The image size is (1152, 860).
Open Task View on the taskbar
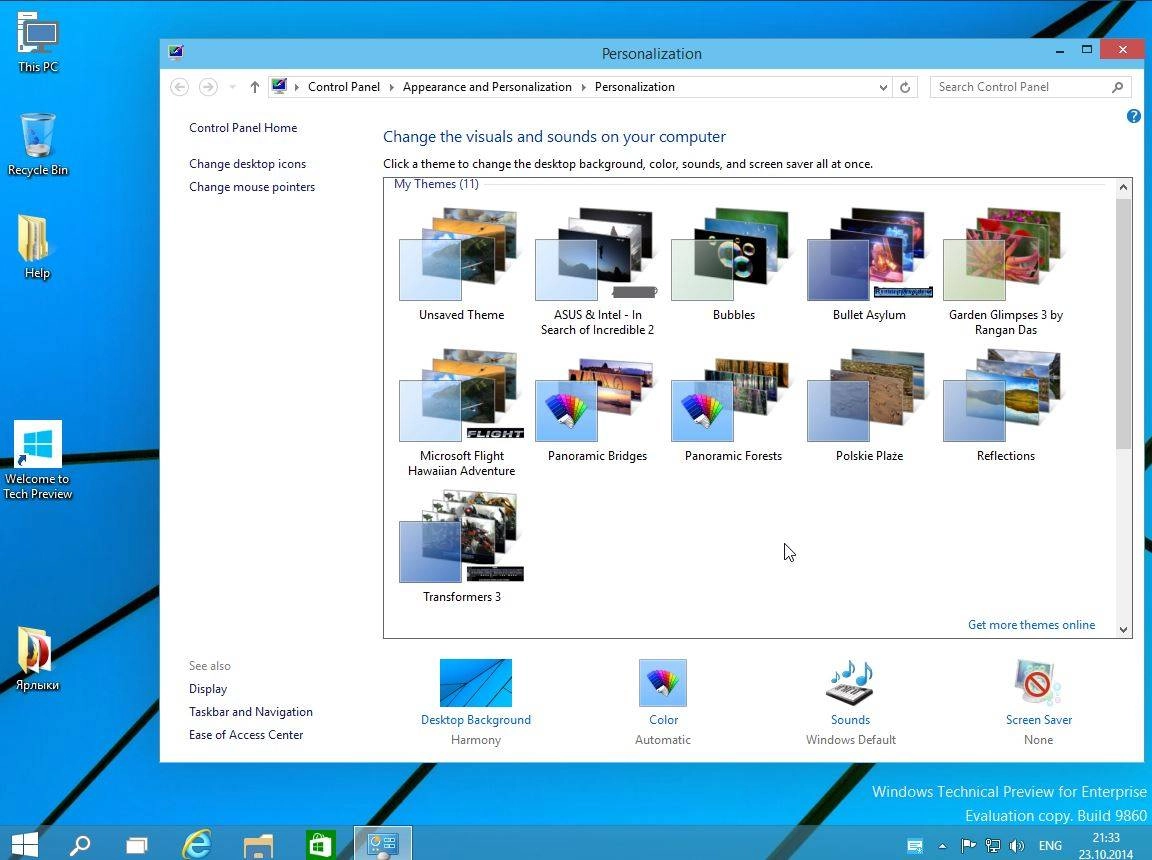pyautogui.click(x=137, y=845)
